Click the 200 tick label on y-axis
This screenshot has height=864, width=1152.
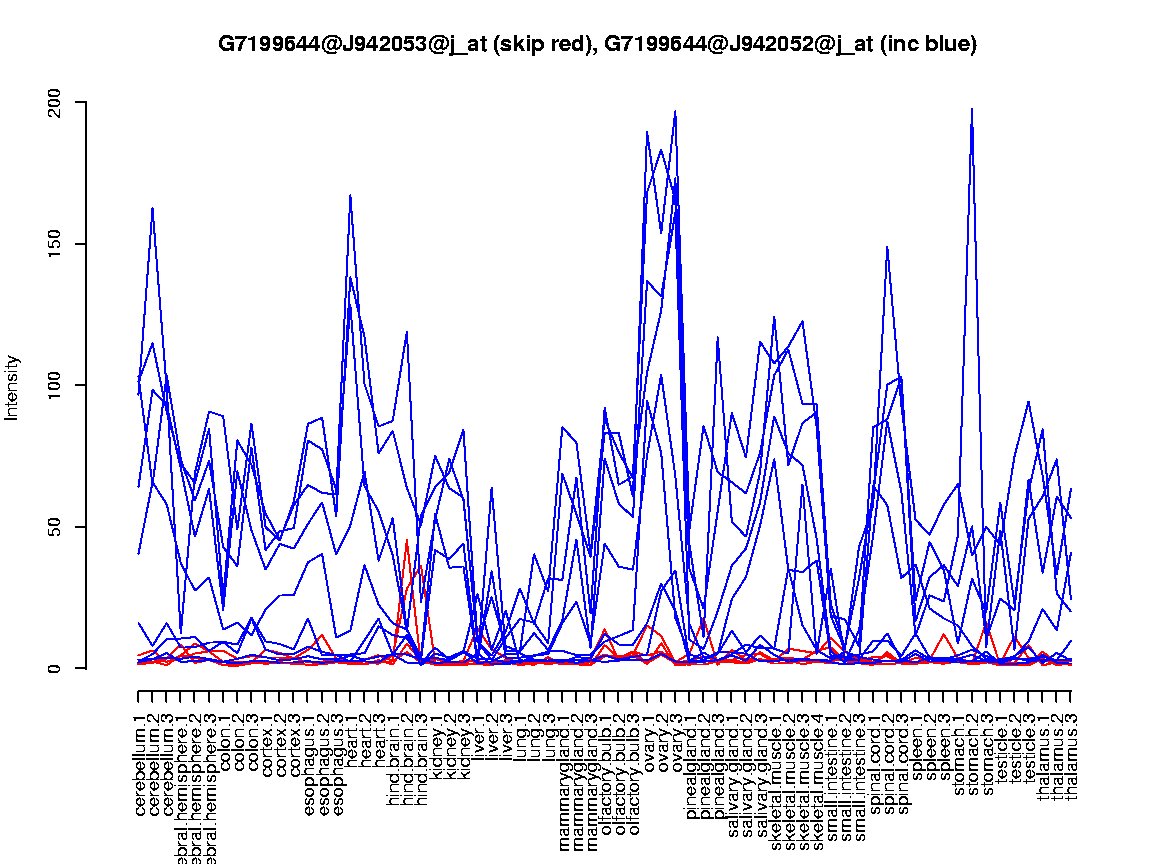click(55, 102)
